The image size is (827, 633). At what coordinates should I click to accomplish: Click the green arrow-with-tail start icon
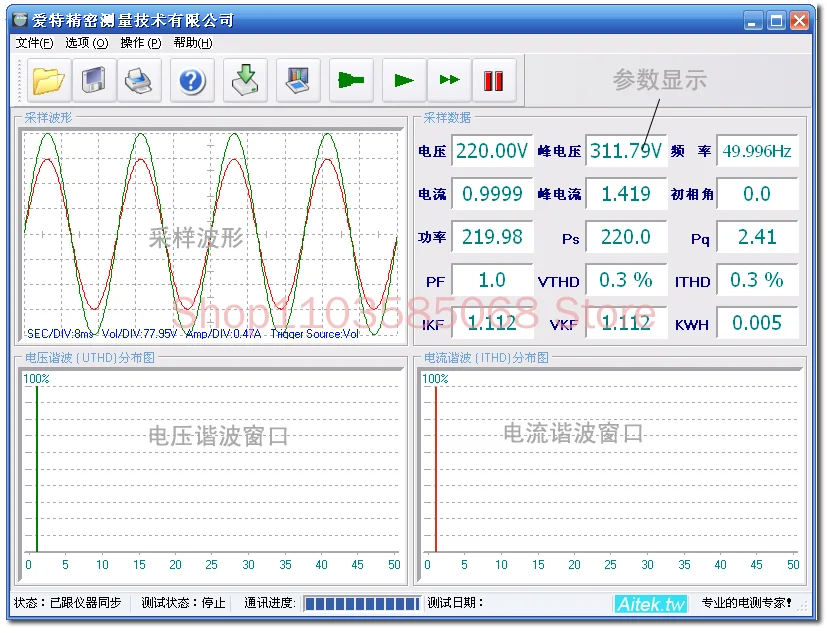351,81
